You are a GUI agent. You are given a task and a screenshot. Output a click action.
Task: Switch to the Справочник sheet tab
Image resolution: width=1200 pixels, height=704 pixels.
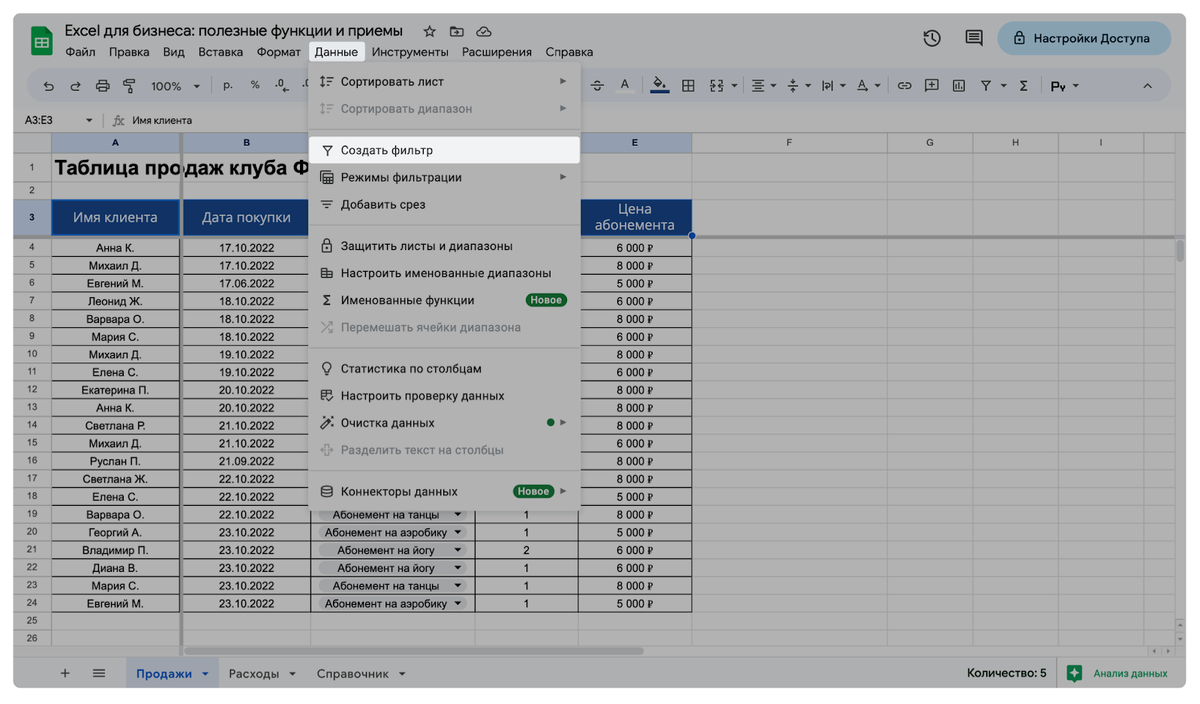click(x=352, y=674)
